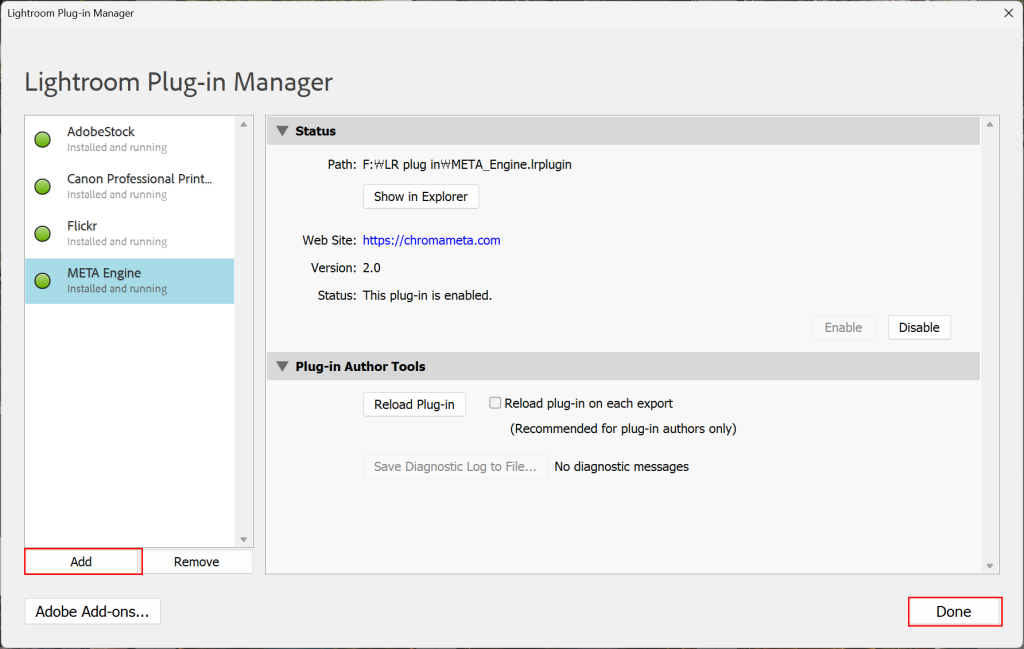Collapse the Plug-in Author Tools section
The width and height of the screenshot is (1024, 649).
(x=282, y=367)
